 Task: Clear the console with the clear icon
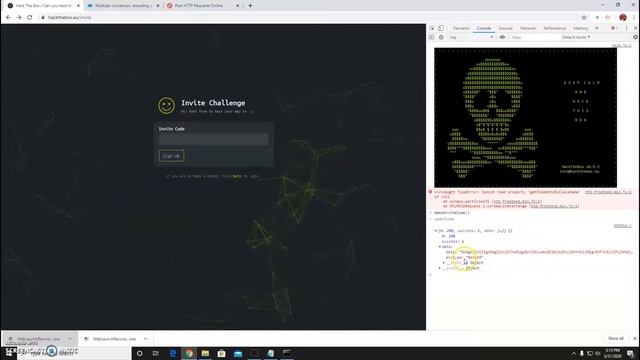[441, 37]
